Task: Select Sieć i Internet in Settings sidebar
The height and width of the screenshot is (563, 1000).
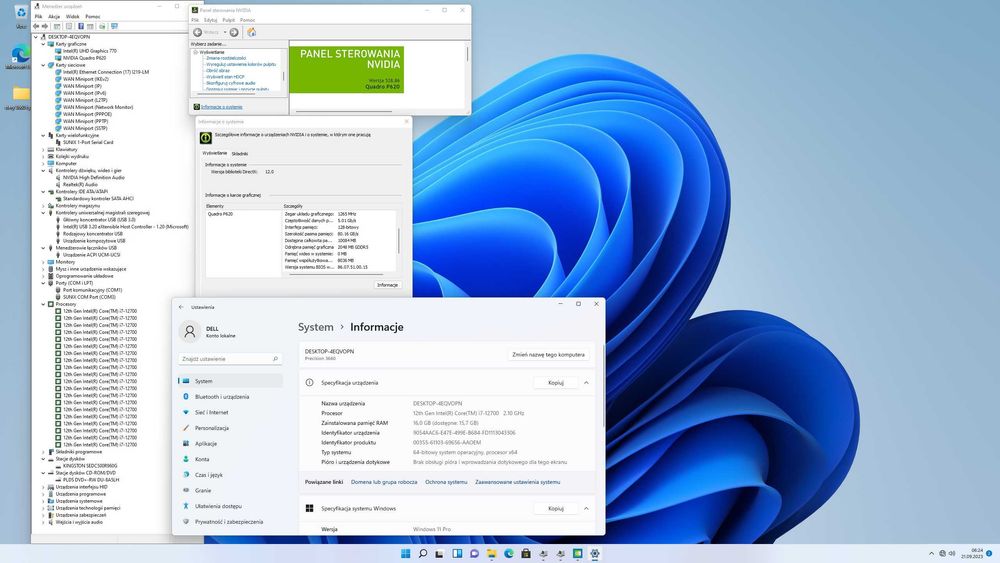Action: coord(230,413)
